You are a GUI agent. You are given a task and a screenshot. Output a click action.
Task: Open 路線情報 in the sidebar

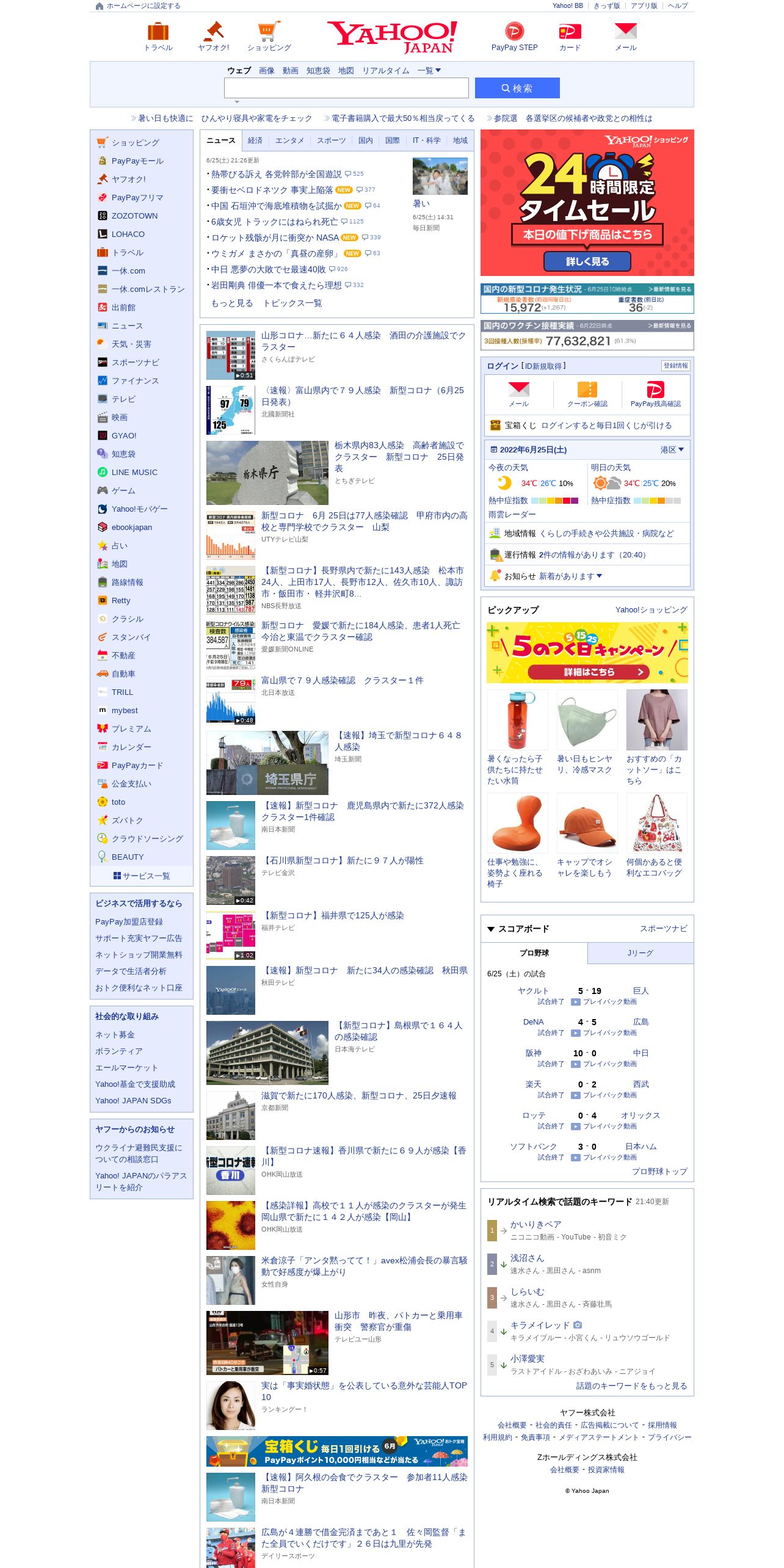[x=127, y=583]
